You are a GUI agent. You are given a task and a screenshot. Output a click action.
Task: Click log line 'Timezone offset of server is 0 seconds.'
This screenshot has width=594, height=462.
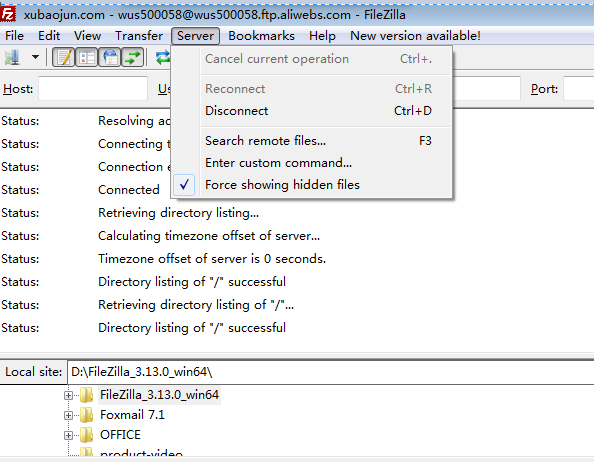[212, 259]
